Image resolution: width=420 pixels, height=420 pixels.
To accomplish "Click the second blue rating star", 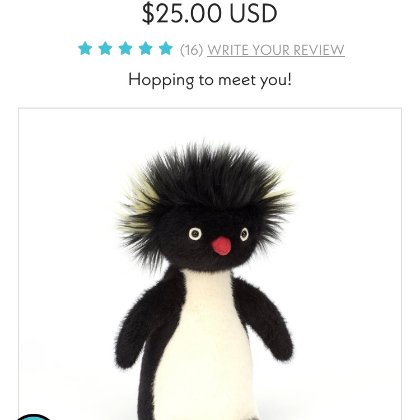I will click(105, 49).
